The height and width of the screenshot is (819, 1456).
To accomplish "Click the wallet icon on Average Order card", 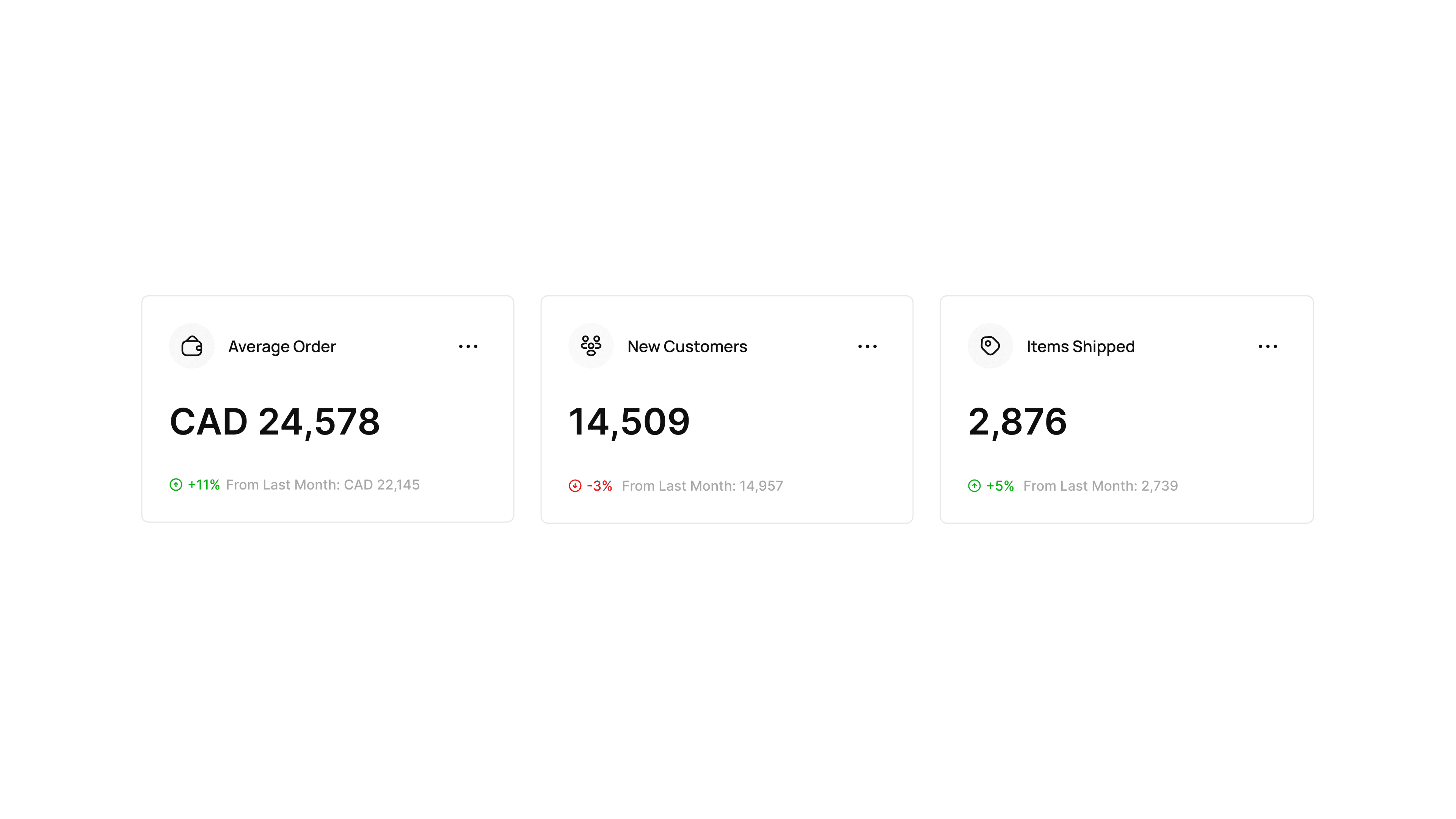I will click(191, 346).
